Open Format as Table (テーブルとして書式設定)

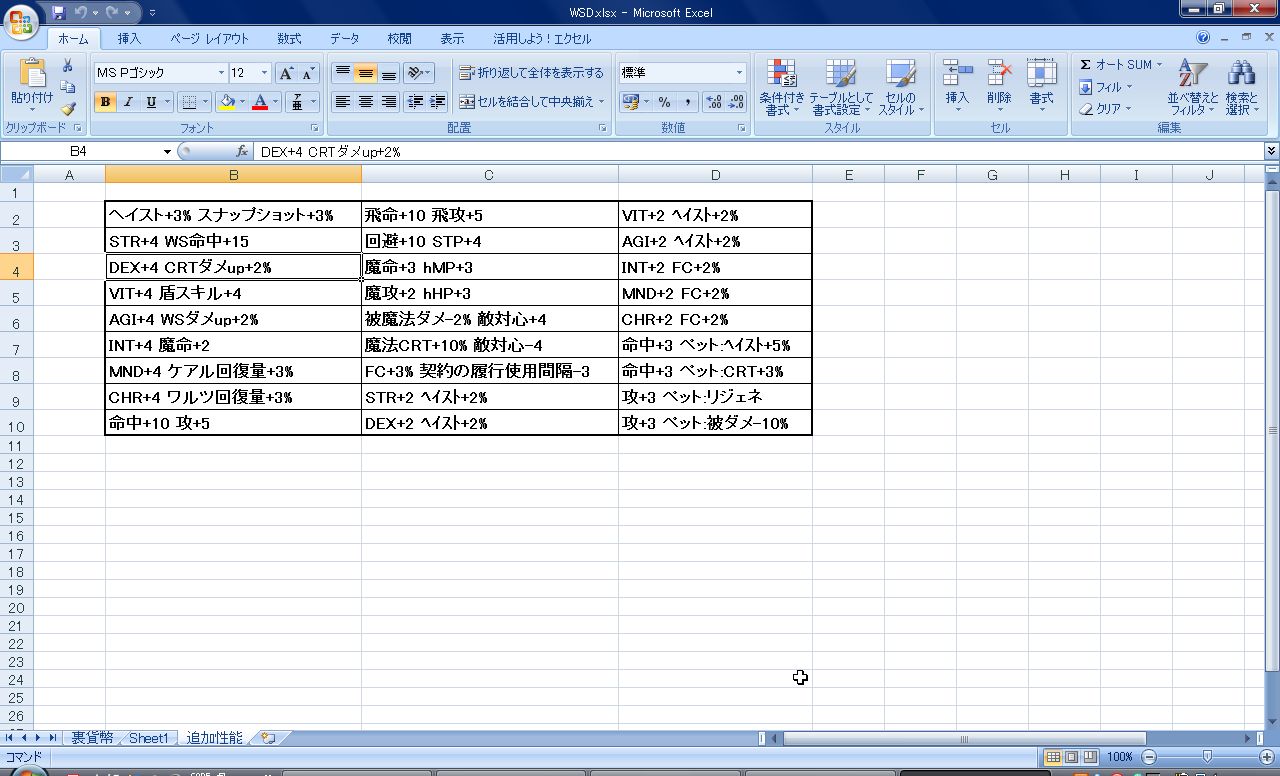[x=841, y=88]
